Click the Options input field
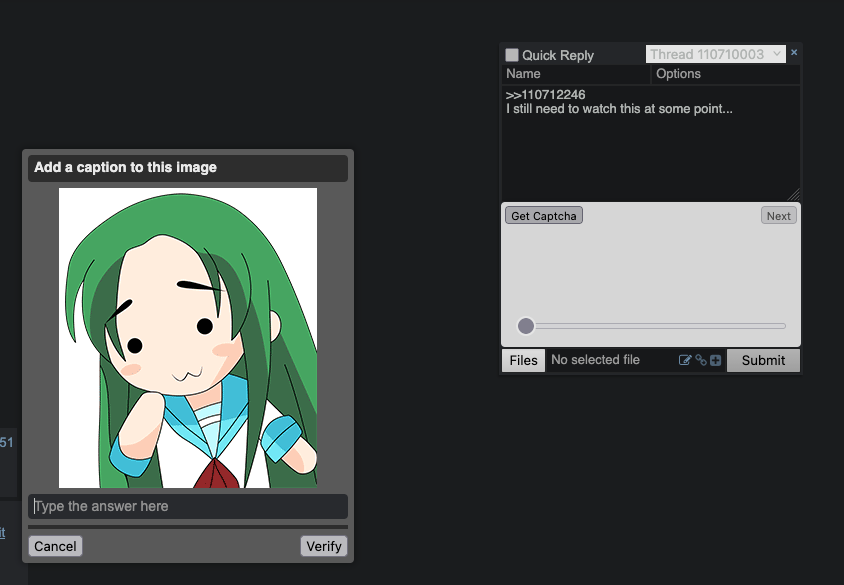The image size is (844, 585). coord(726,74)
